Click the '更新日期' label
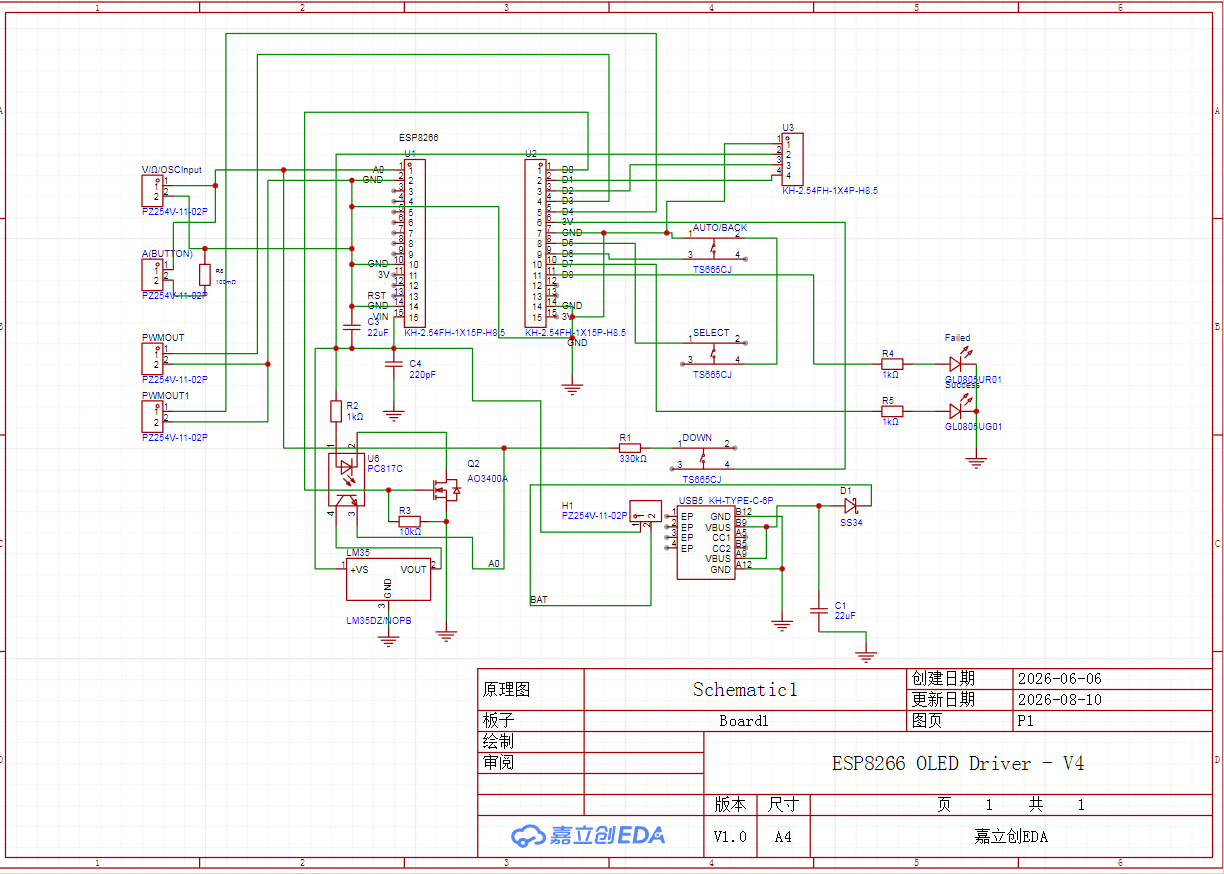This screenshot has height=874, width=1224. (943, 699)
